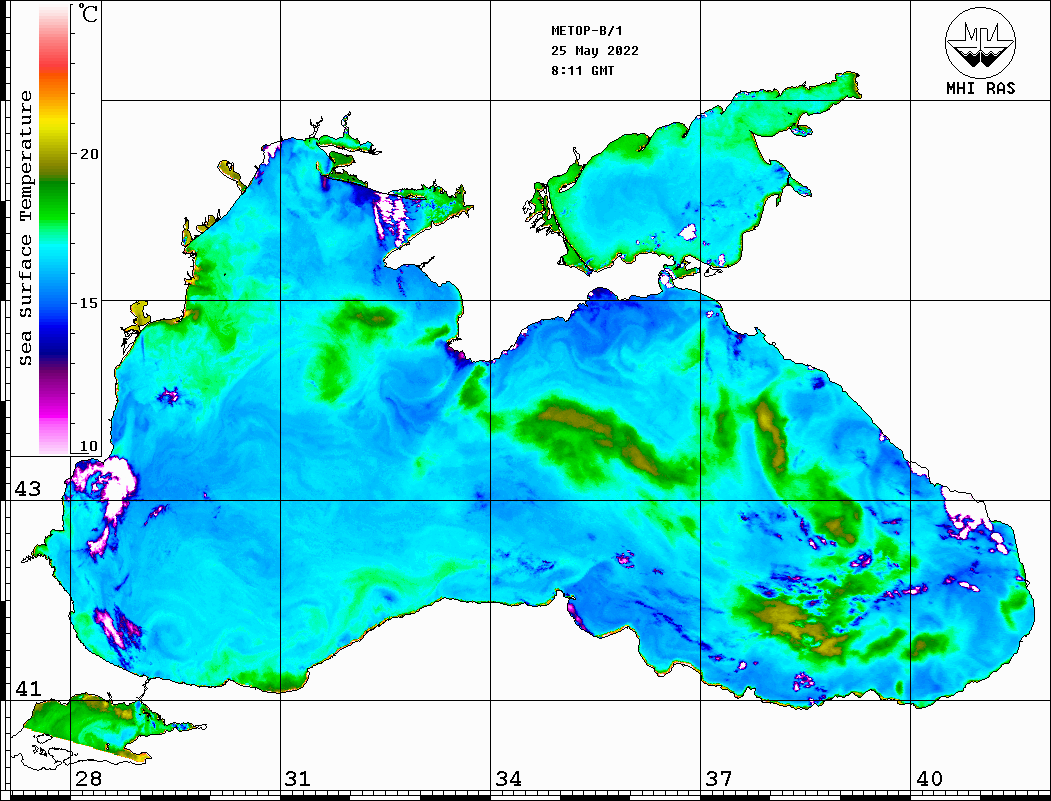Click the '10' colorbar tick value
The height and width of the screenshot is (801, 1051).
click(x=88, y=446)
